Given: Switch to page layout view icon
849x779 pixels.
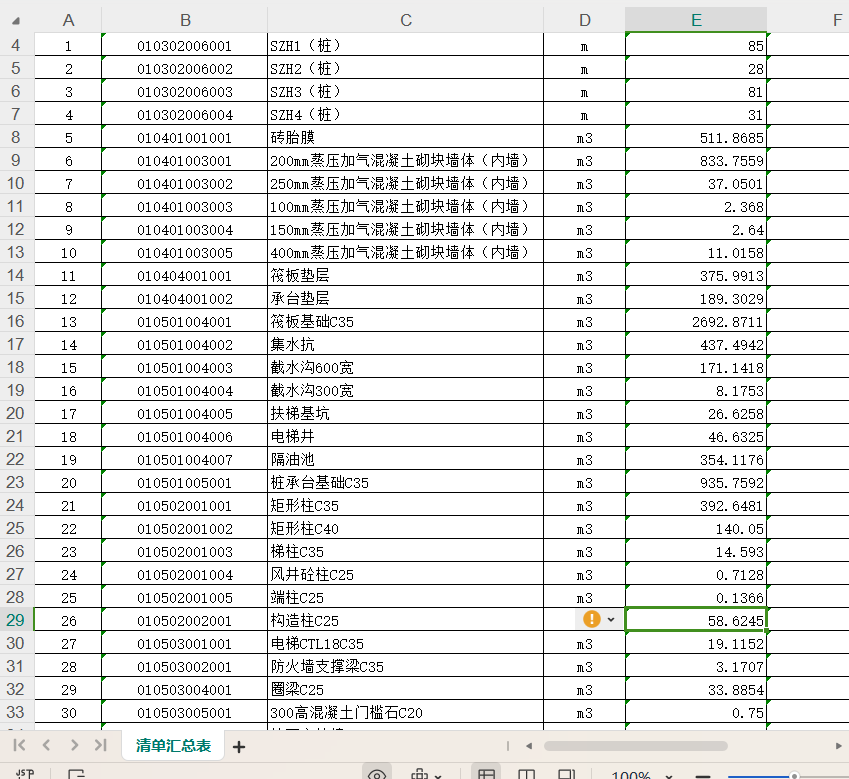Looking at the screenshot, I should coord(527,774).
